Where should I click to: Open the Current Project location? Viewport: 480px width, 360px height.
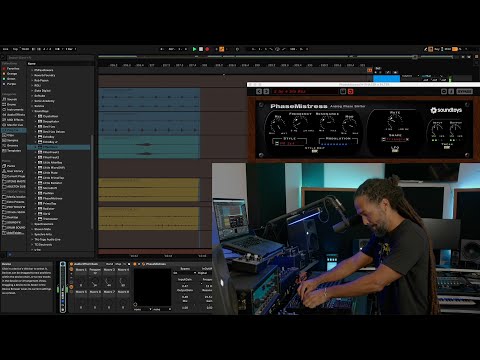[x=14, y=176]
